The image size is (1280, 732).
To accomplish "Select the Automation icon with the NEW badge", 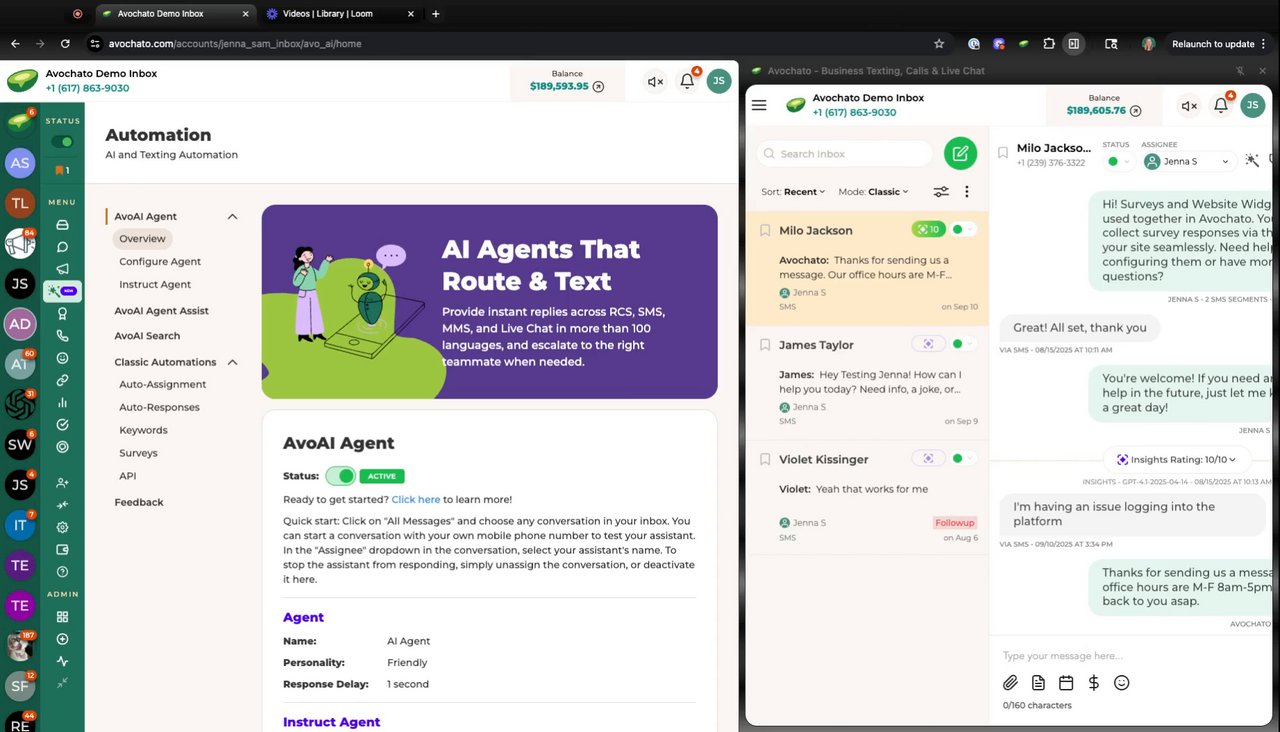I will (63, 291).
